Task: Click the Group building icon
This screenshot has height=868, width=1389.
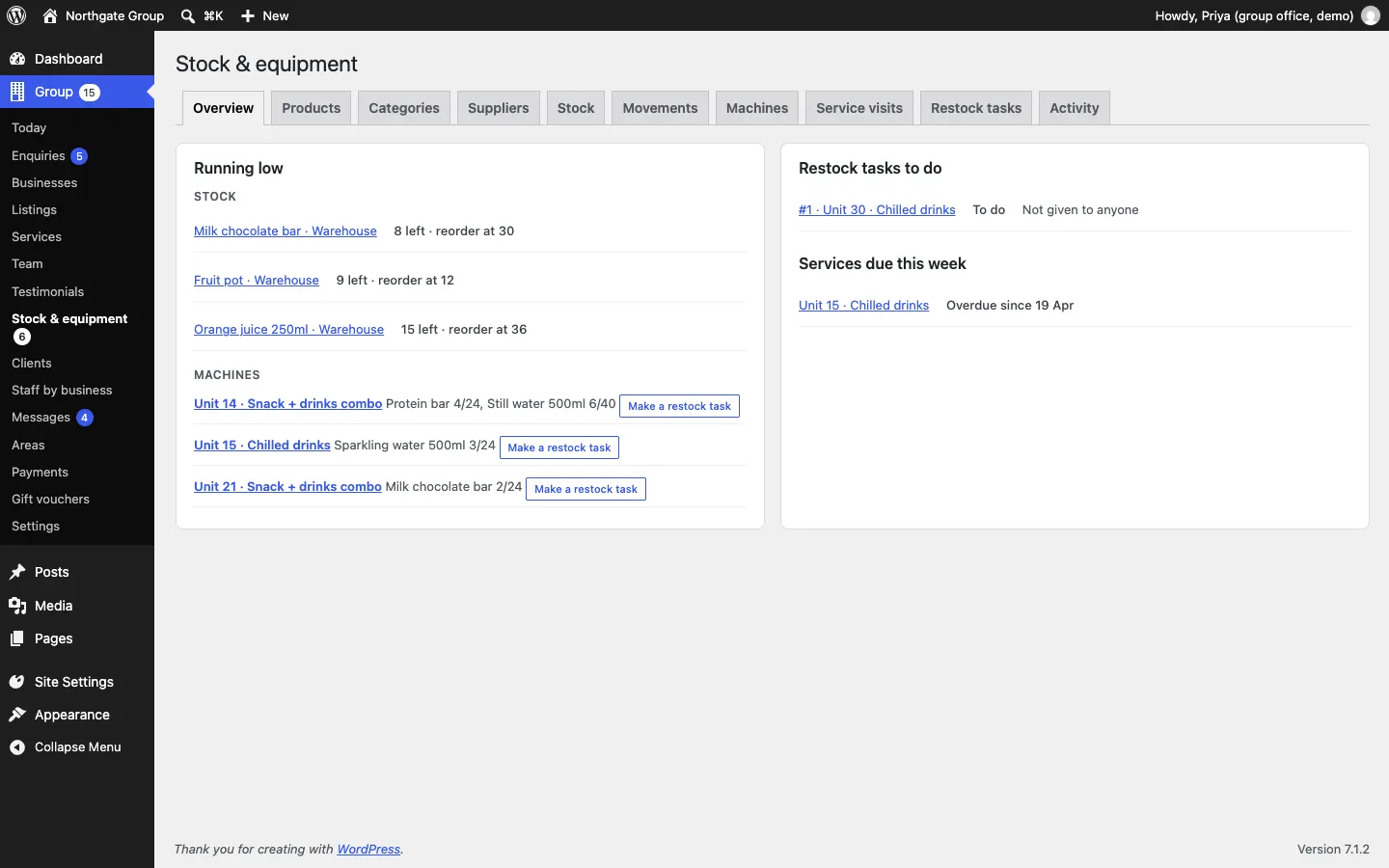Action: [17, 92]
